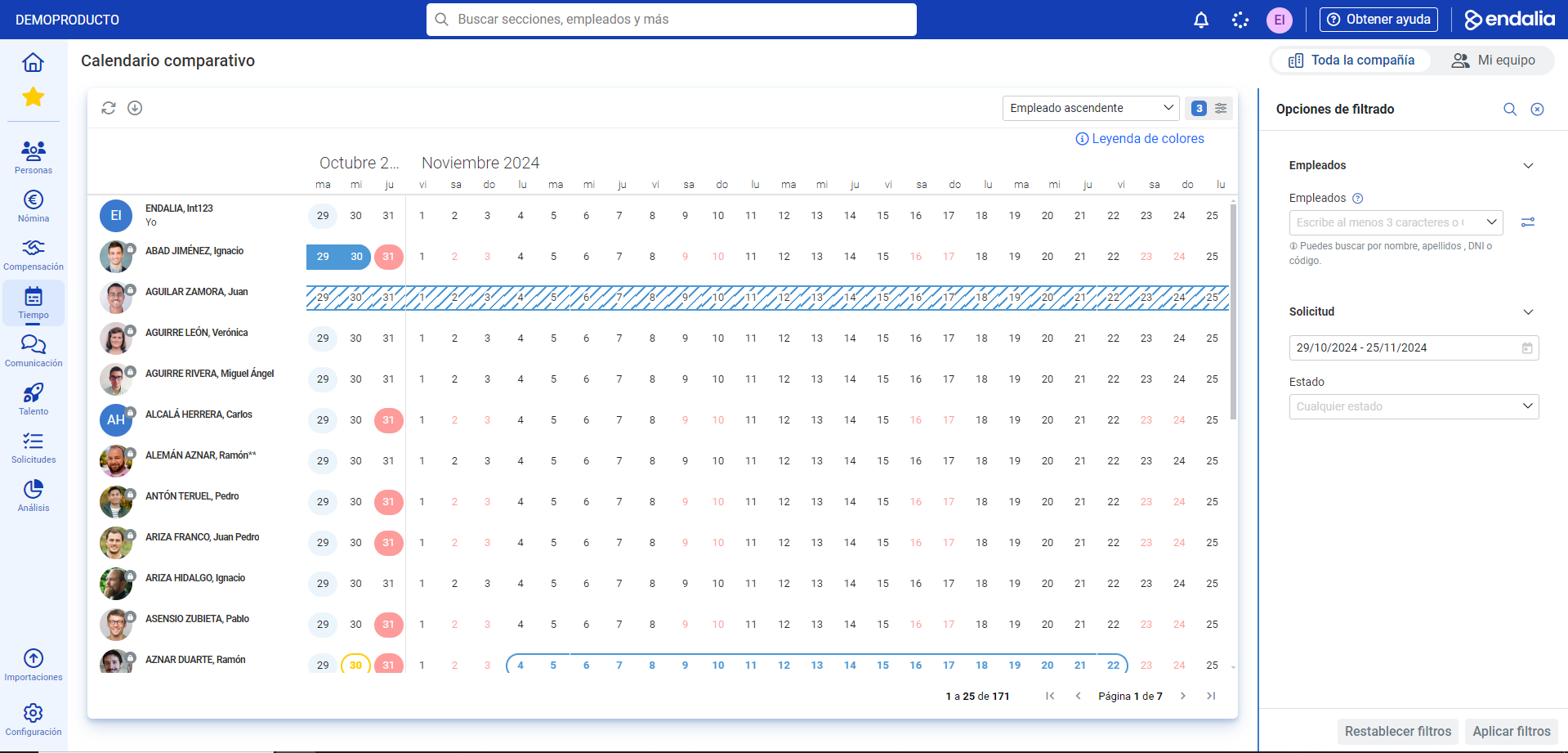Image resolution: width=1568 pixels, height=753 pixels.
Task: Open the Compensación section
Action: coord(34,254)
